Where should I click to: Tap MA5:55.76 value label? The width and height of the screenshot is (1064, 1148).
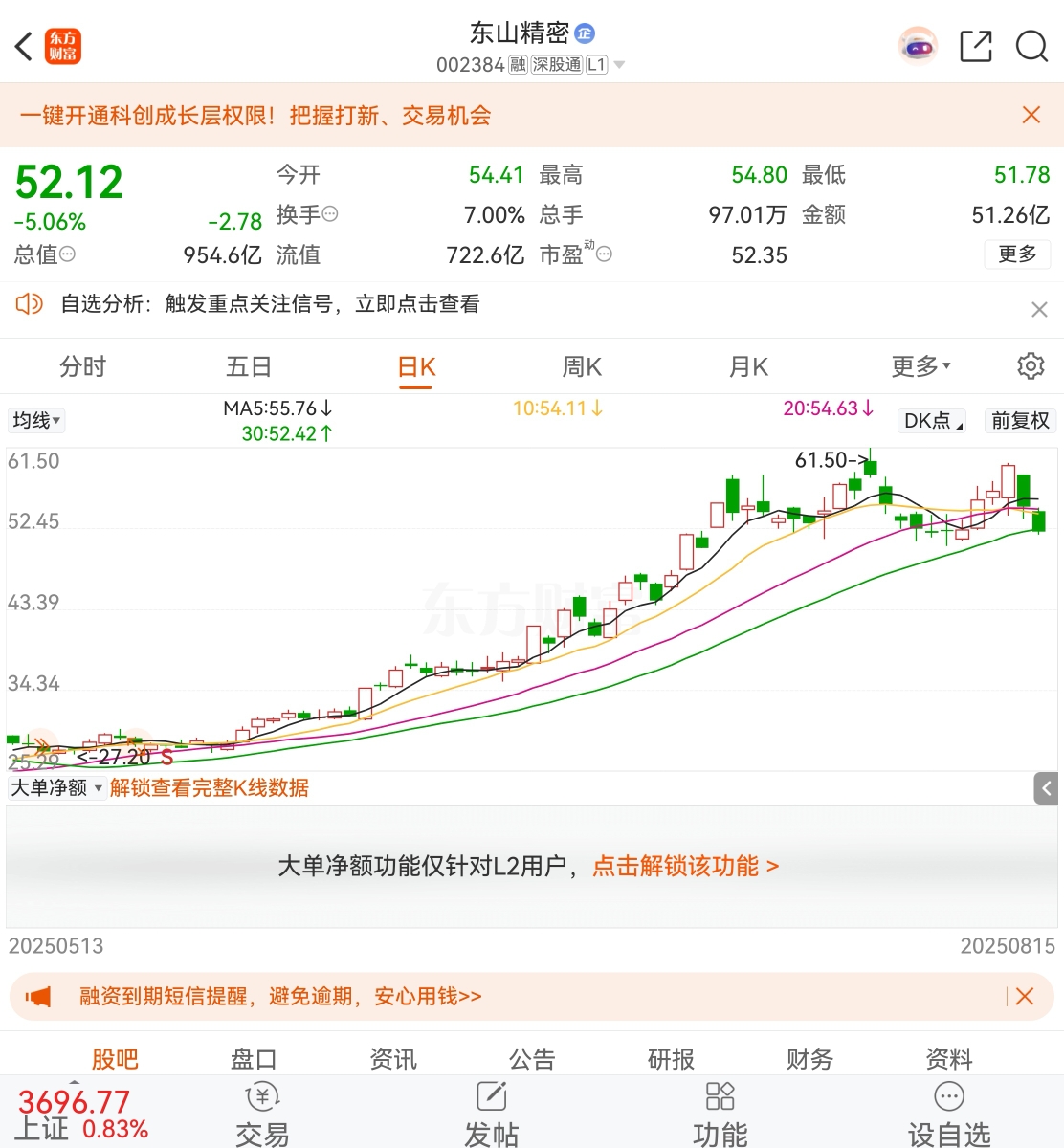[x=278, y=408]
